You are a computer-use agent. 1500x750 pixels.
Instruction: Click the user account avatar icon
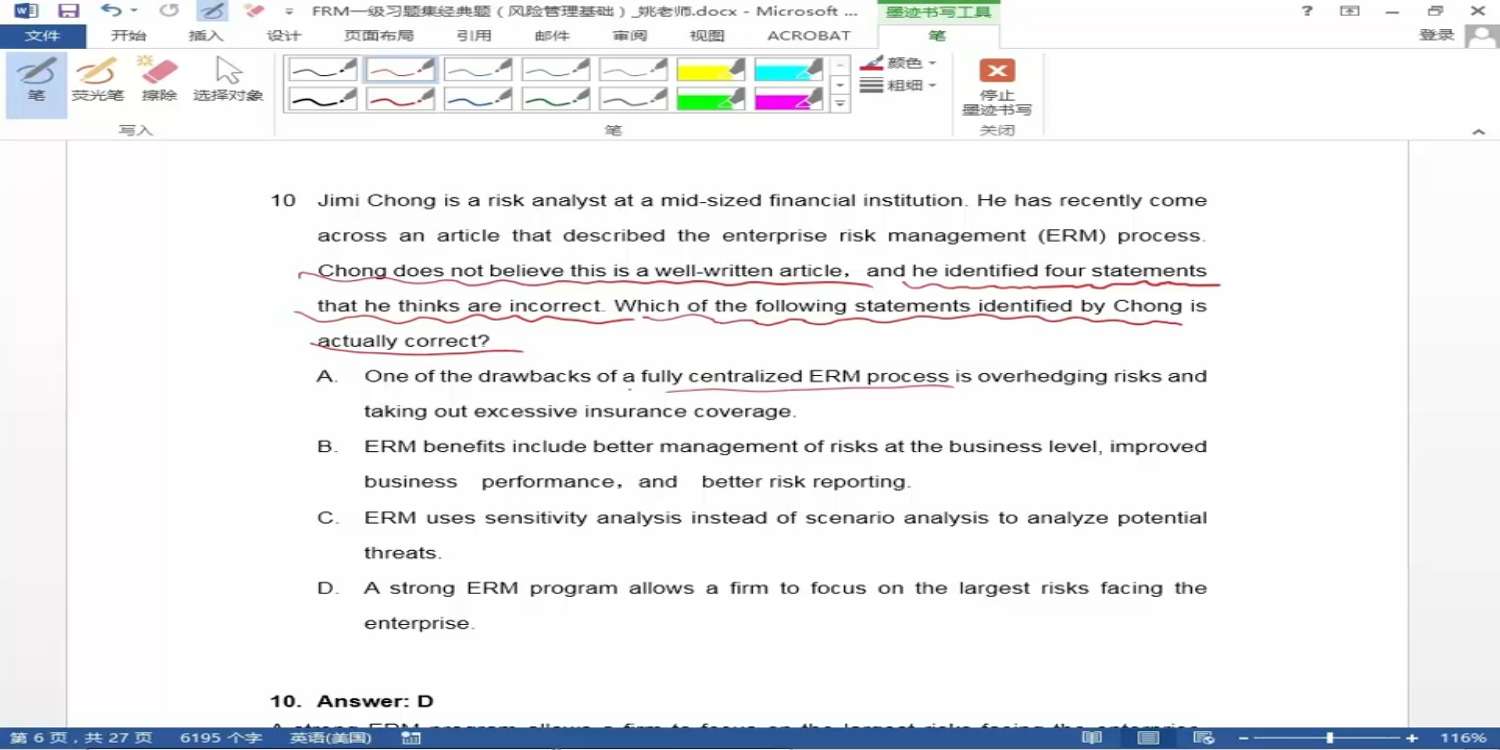pos(1480,36)
